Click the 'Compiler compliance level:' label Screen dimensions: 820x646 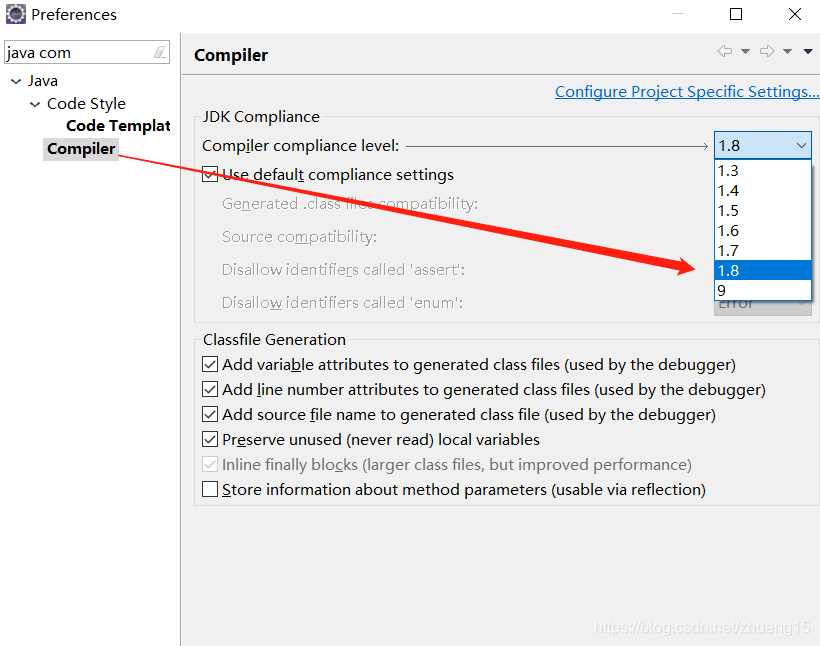click(301, 145)
